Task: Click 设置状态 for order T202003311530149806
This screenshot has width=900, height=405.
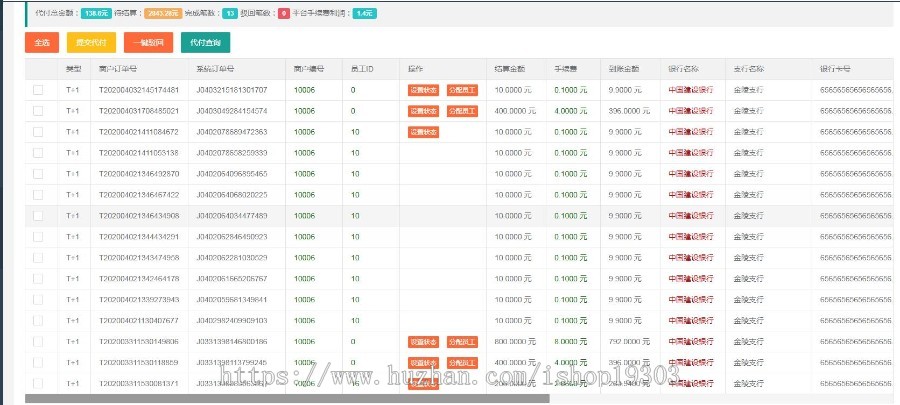Action: coord(424,342)
